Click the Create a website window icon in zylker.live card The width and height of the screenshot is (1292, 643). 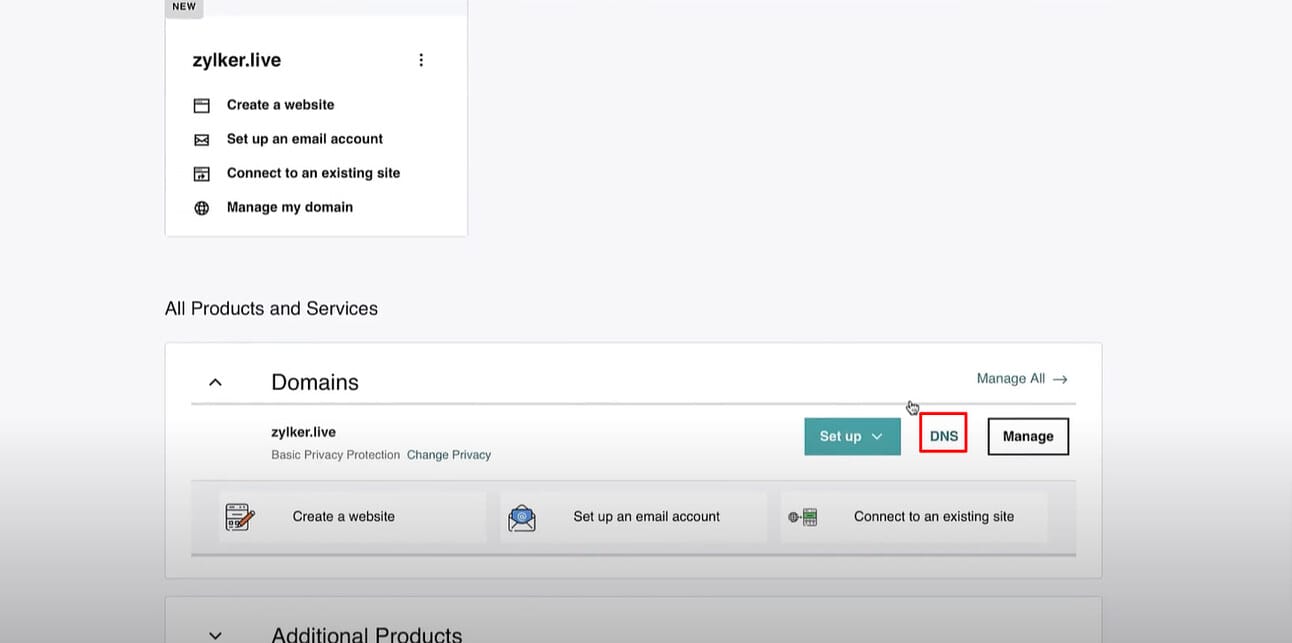coord(202,105)
